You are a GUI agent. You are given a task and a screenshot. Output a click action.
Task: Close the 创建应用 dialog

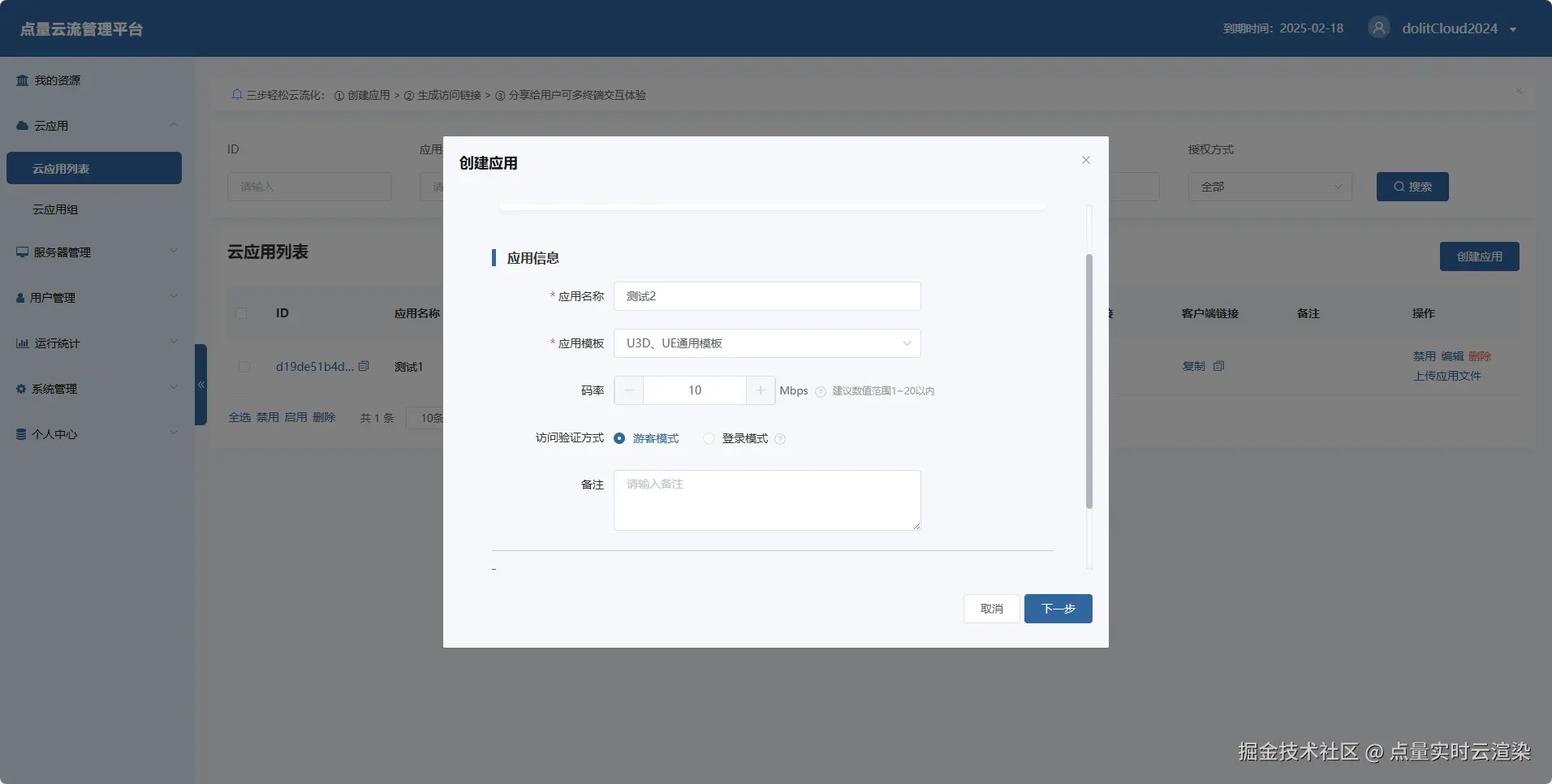(1085, 160)
